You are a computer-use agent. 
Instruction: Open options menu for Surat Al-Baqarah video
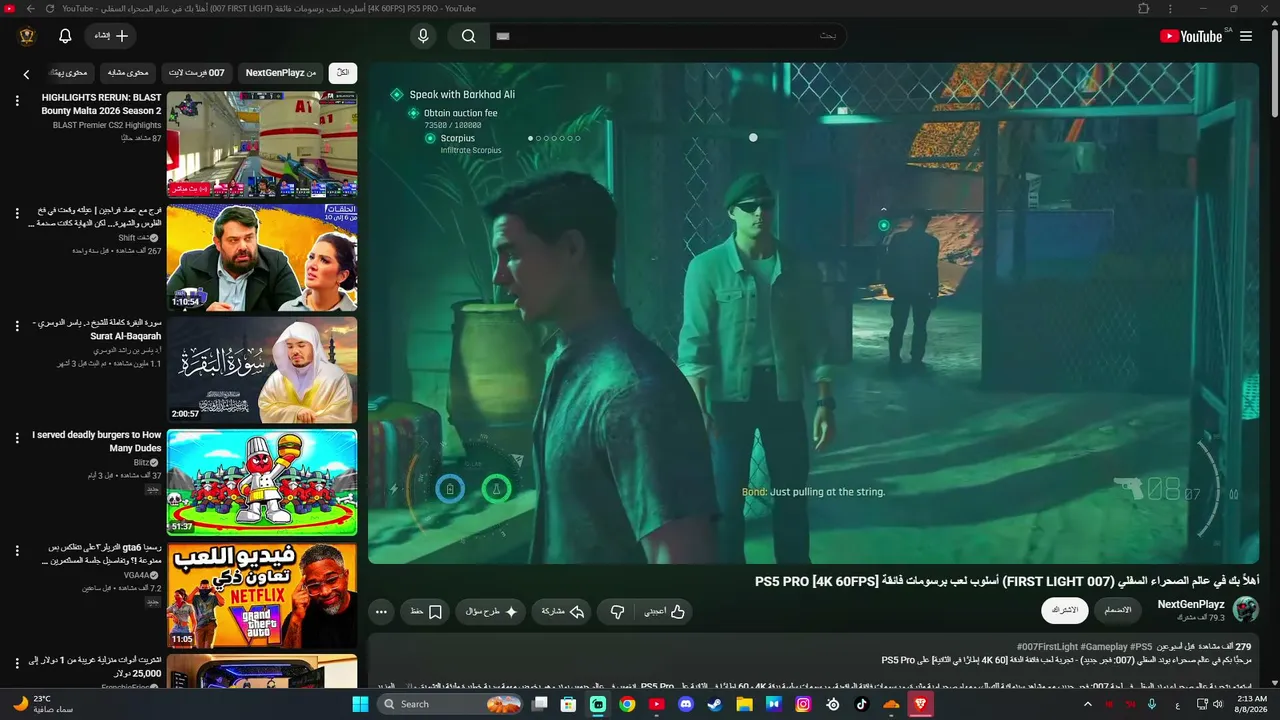click(16, 326)
